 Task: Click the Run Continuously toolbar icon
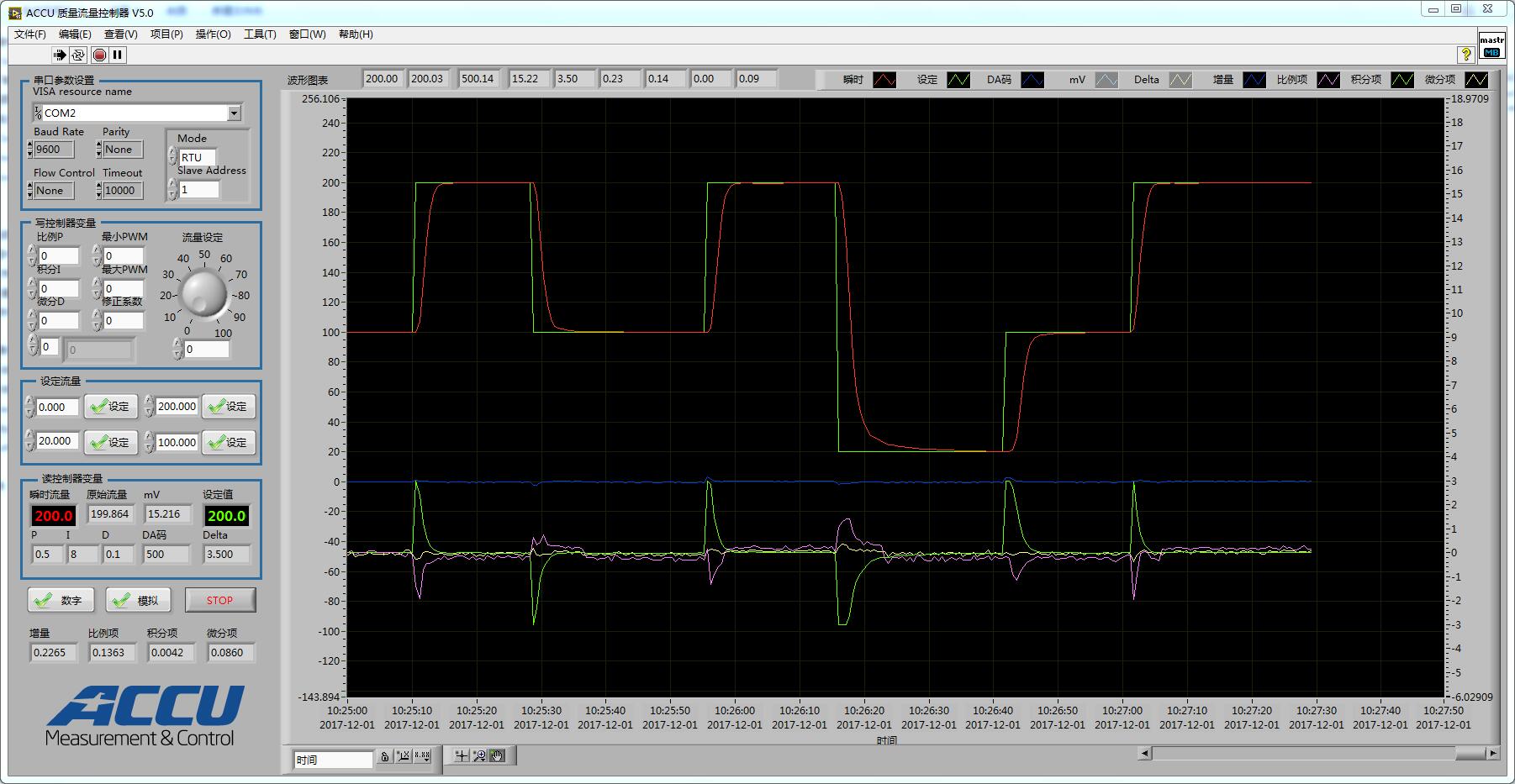click(x=78, y=55)
